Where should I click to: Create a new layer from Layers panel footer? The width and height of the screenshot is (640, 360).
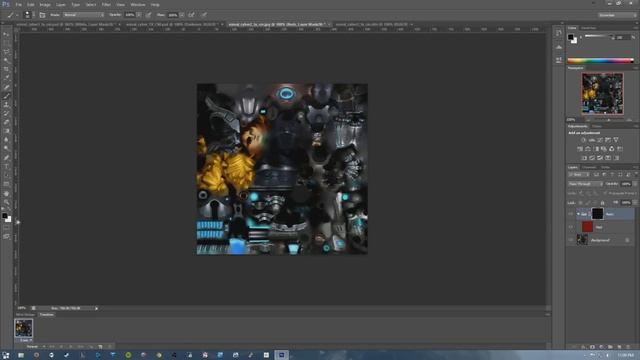pyautogui.click(x=619, y=347)
